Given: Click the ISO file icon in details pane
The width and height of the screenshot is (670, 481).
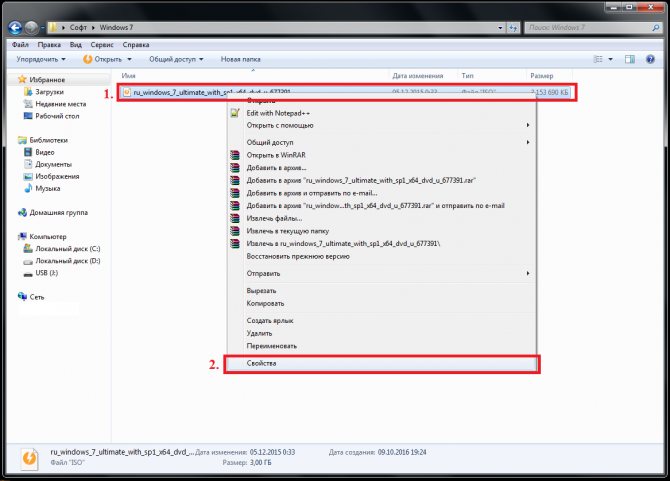Looking at the screenshot, I should (29, 458).
